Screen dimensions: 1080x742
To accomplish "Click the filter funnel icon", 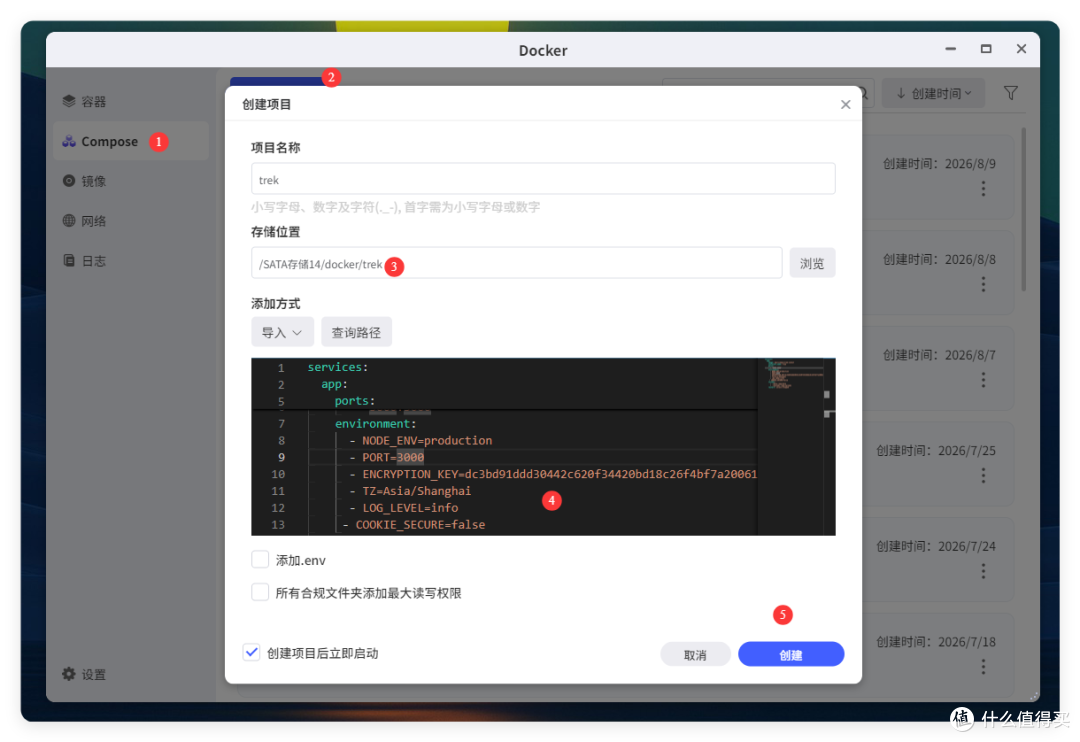I will 1010,93.
